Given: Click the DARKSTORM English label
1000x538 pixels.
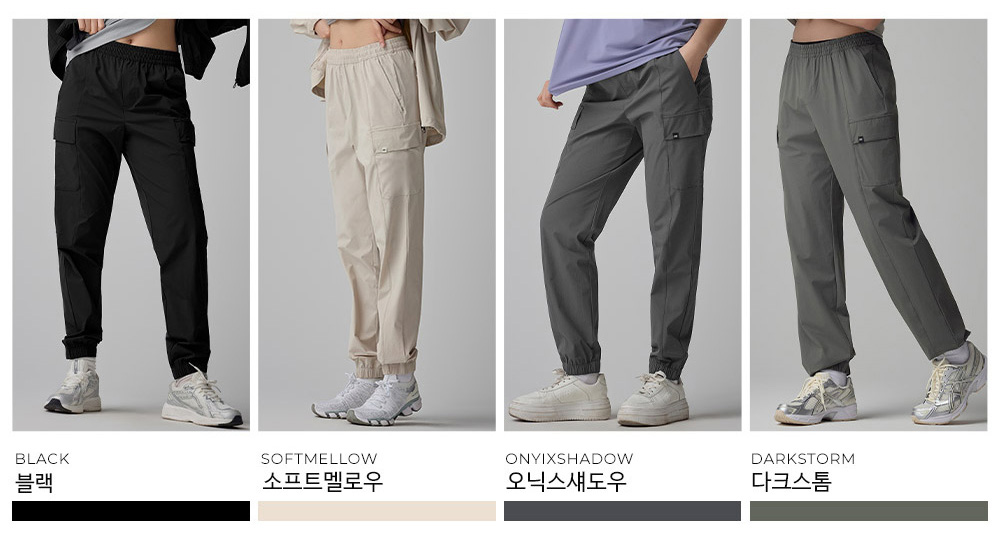Looking at the screenshot, I should (x=803, y=458).
